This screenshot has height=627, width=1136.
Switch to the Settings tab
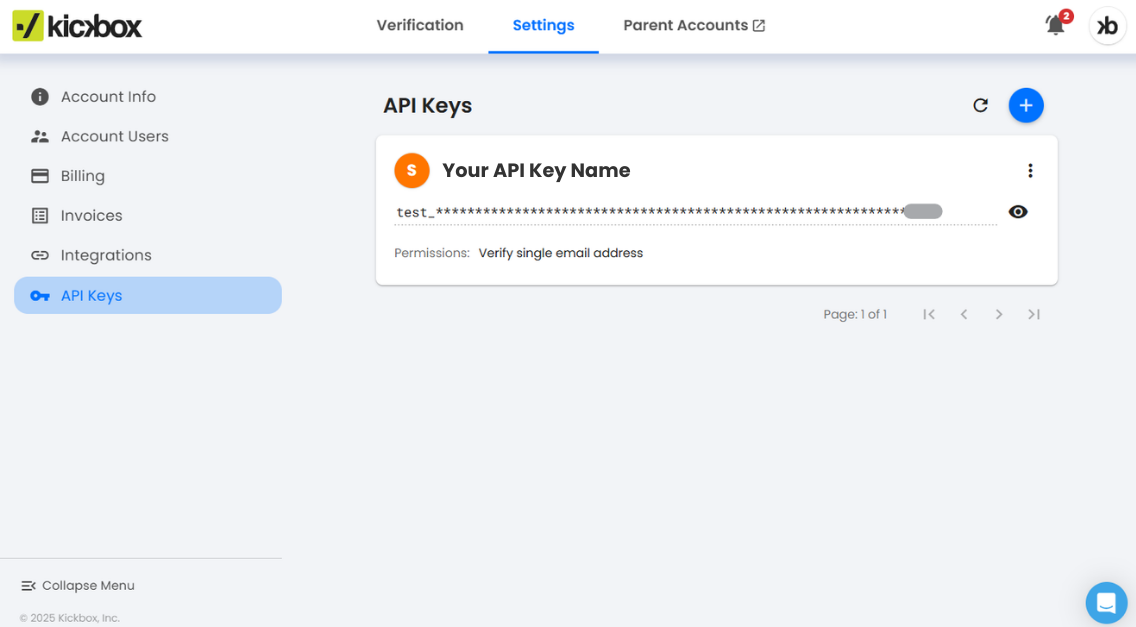click(543, 25)
